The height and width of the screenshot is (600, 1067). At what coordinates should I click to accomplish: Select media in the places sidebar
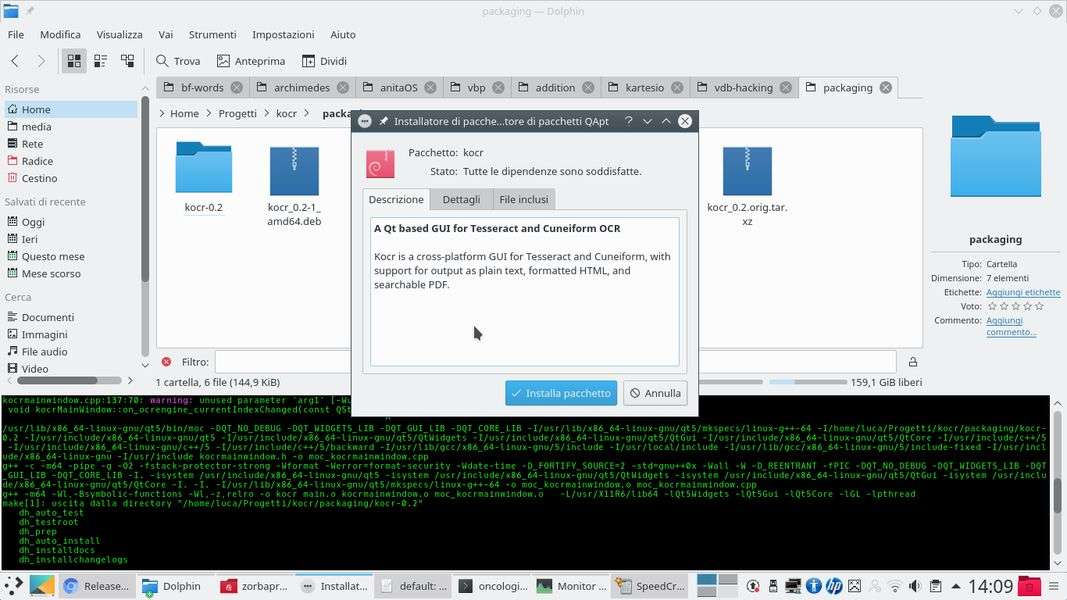point(71,127)
